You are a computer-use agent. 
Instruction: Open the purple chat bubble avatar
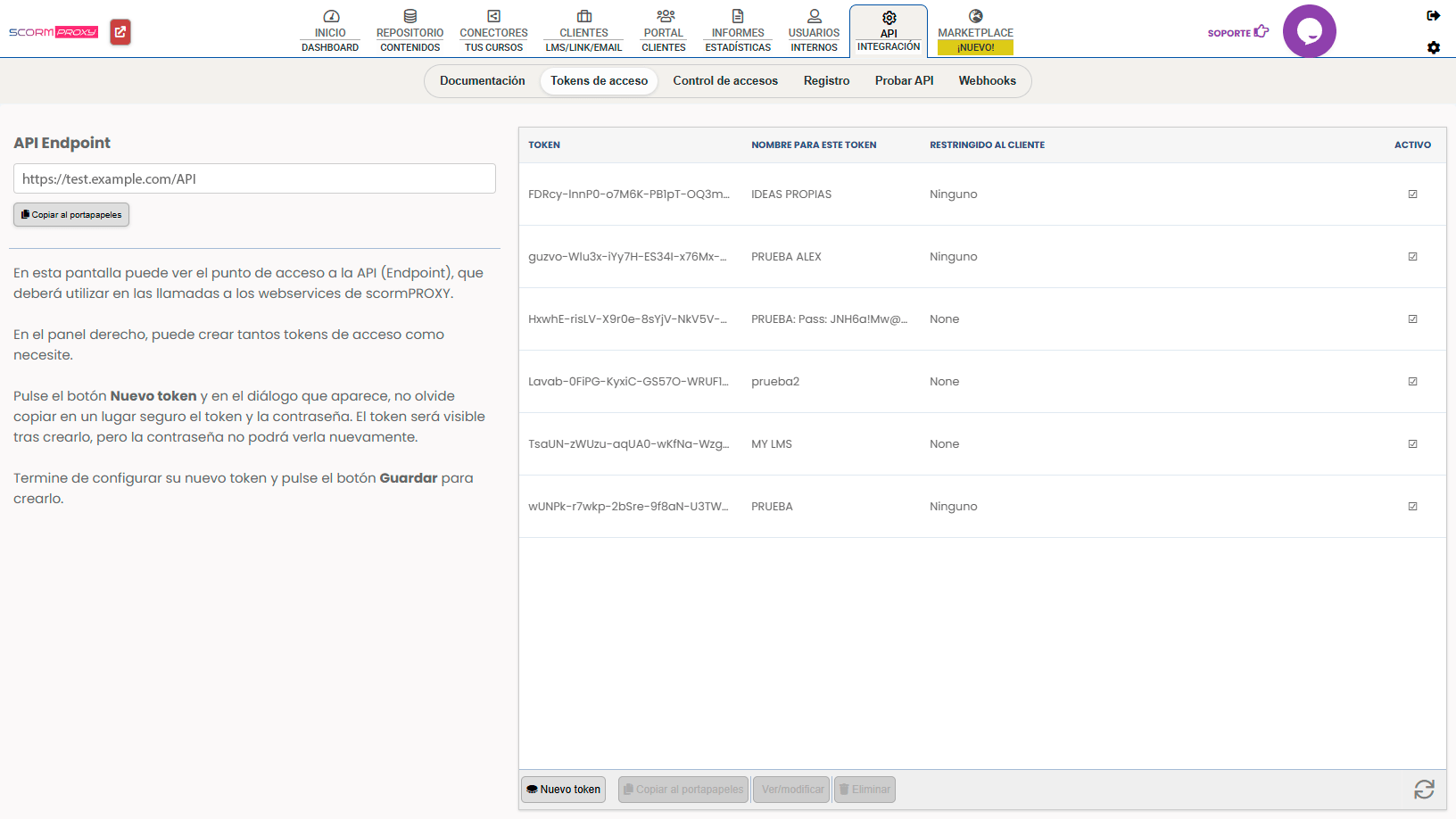pos(1309,31)
